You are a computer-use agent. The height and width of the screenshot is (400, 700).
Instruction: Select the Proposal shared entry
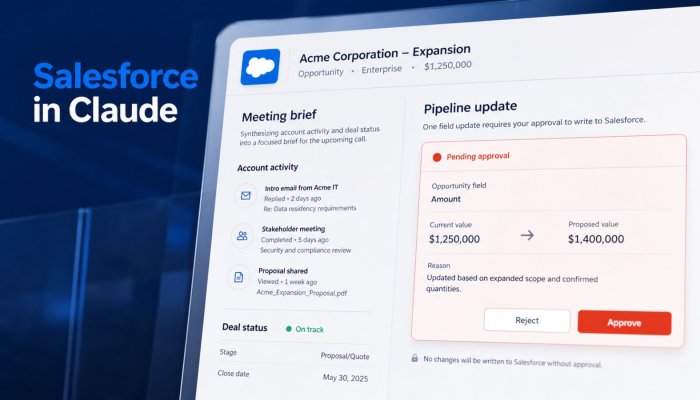283,271
